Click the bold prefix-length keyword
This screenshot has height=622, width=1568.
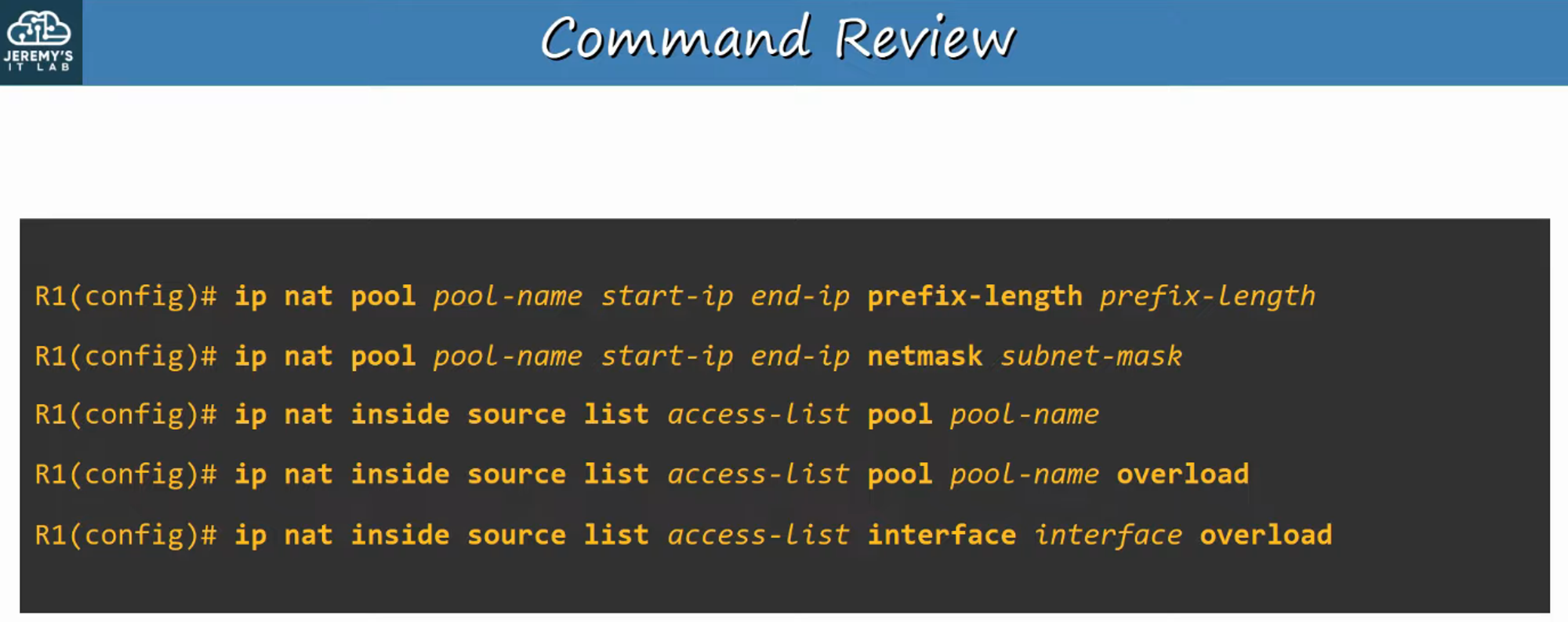974,296
